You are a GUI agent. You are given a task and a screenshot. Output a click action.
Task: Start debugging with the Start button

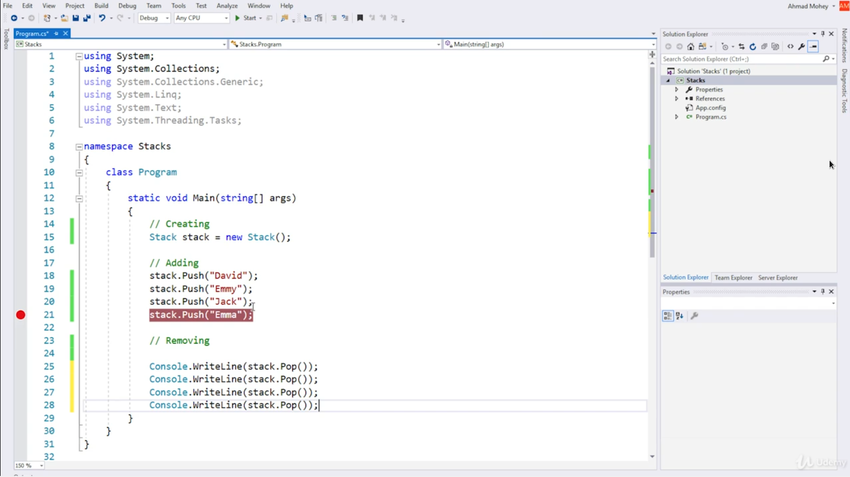[x=246, y=18]
